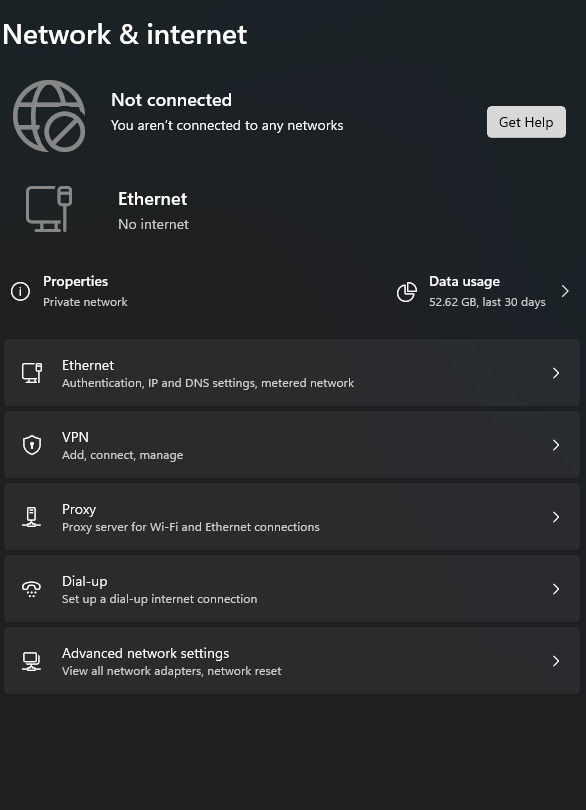Open the VPN row chevron
Image resolution: width=586 pixels, height=810 pixels.
click(x=556, y=445)
